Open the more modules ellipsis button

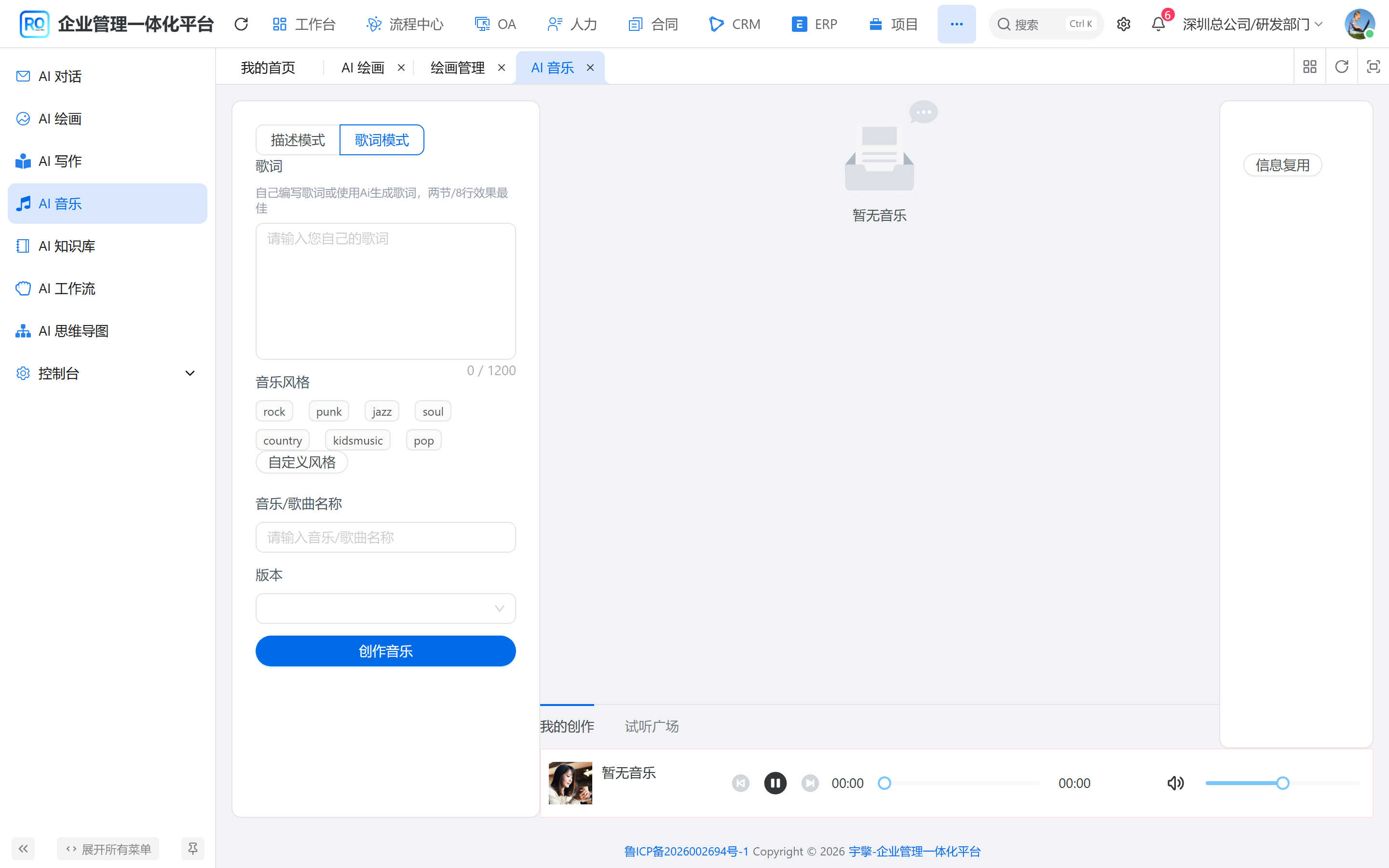[956, 24]
